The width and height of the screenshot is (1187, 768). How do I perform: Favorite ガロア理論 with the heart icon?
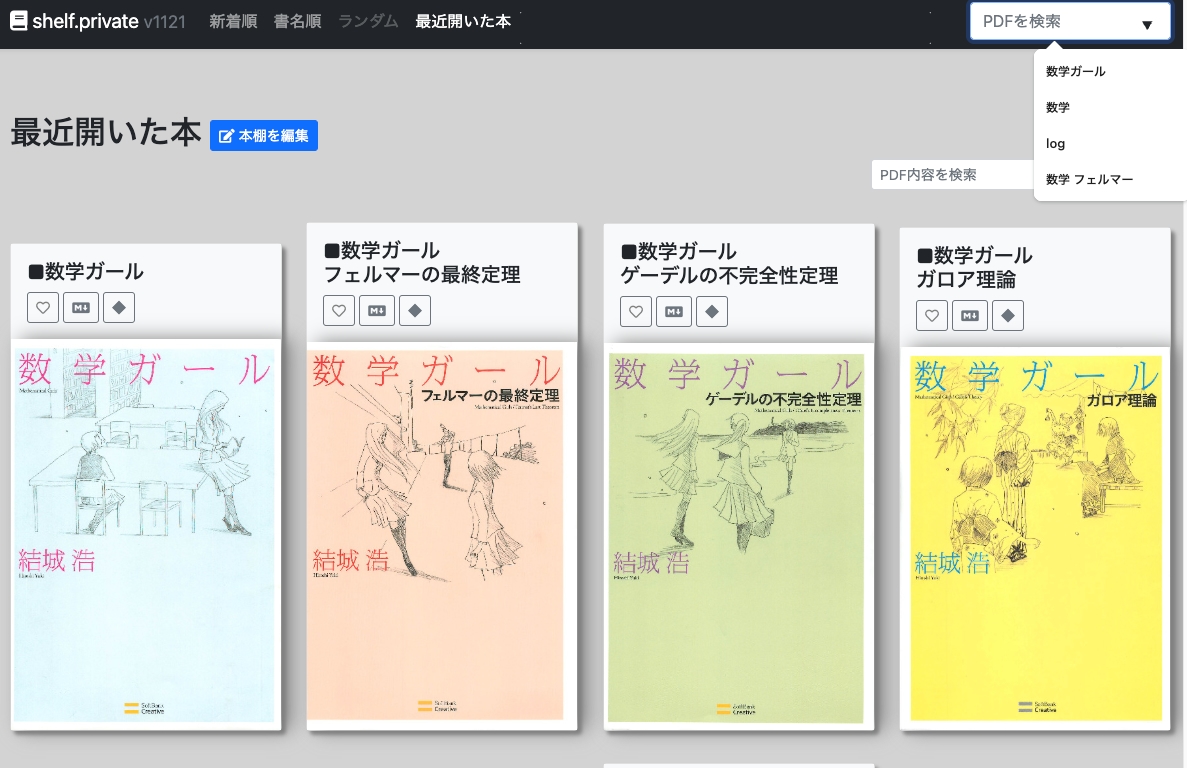point(932,316)
